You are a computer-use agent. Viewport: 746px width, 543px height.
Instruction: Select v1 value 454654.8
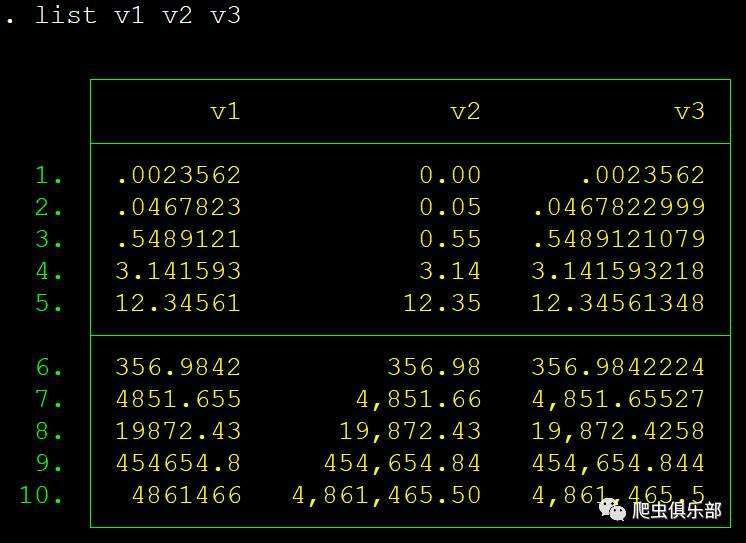pos(178,463)
